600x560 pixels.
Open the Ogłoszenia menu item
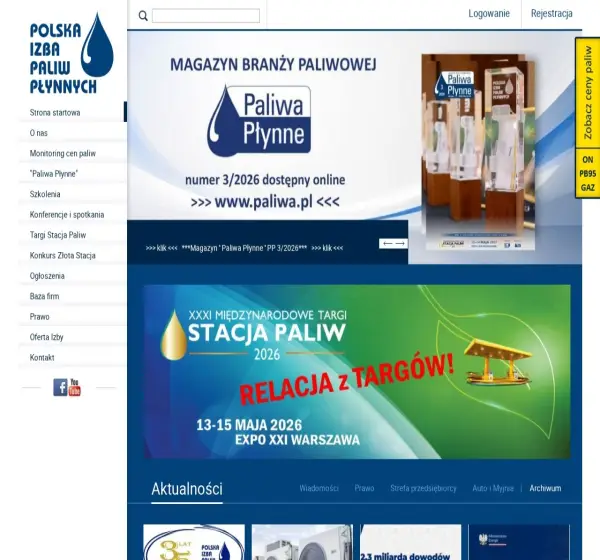tap(47, 276)
